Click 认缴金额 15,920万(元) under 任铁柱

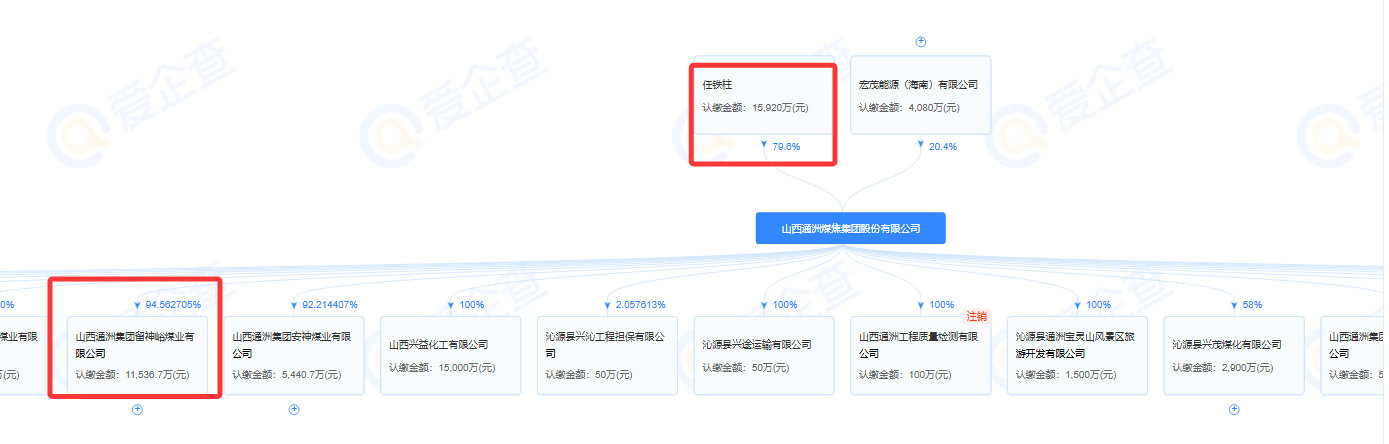tap(754, 107)
